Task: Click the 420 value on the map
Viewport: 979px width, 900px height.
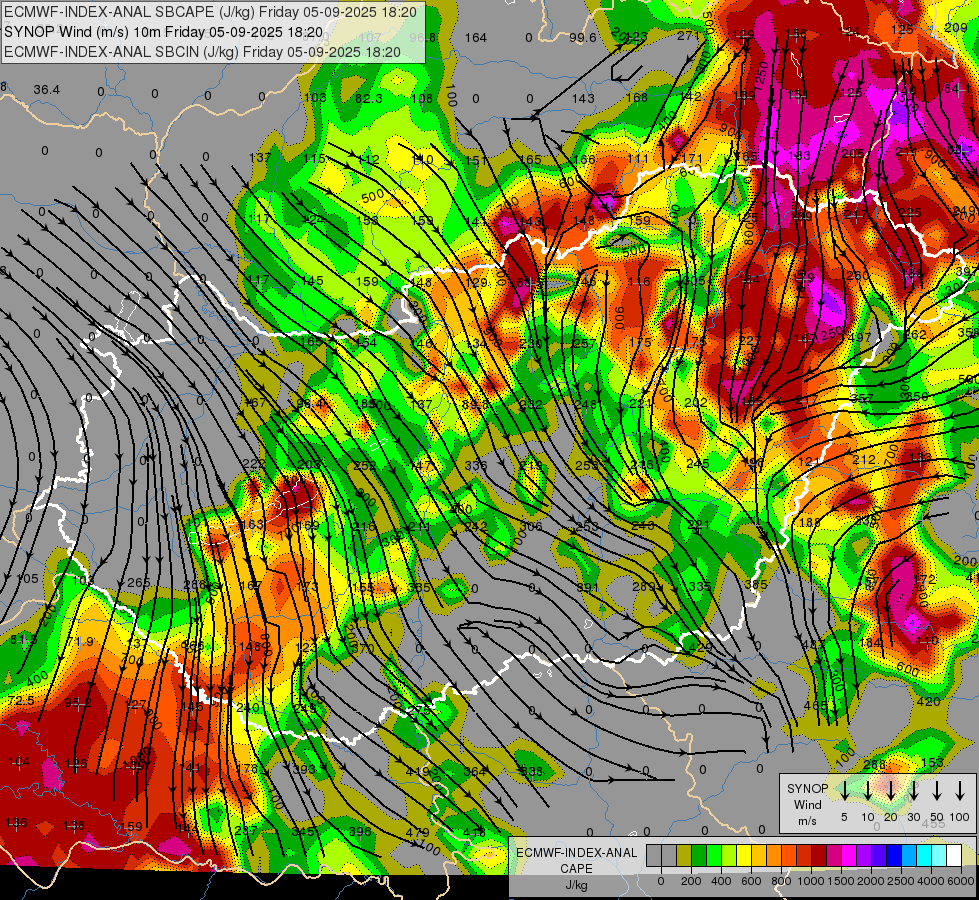Action: point(928,701)
